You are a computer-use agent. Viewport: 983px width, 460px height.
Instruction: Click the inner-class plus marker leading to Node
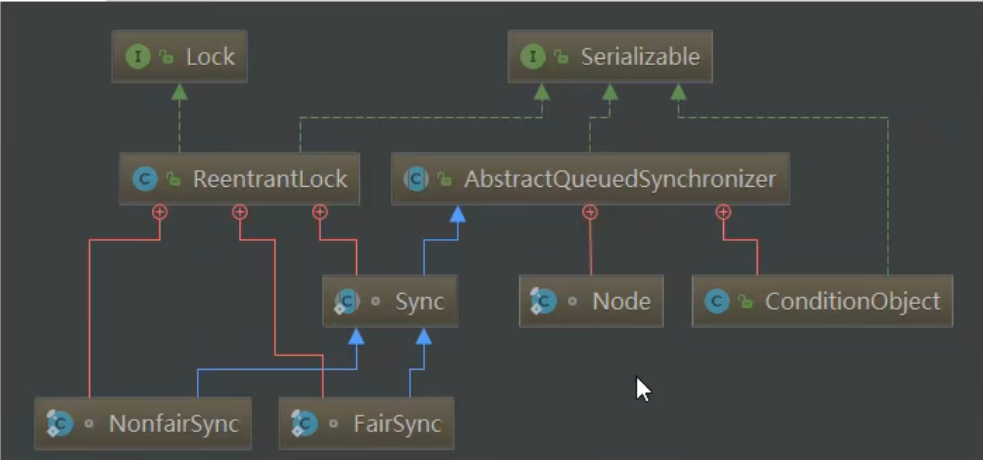point(589,212)
